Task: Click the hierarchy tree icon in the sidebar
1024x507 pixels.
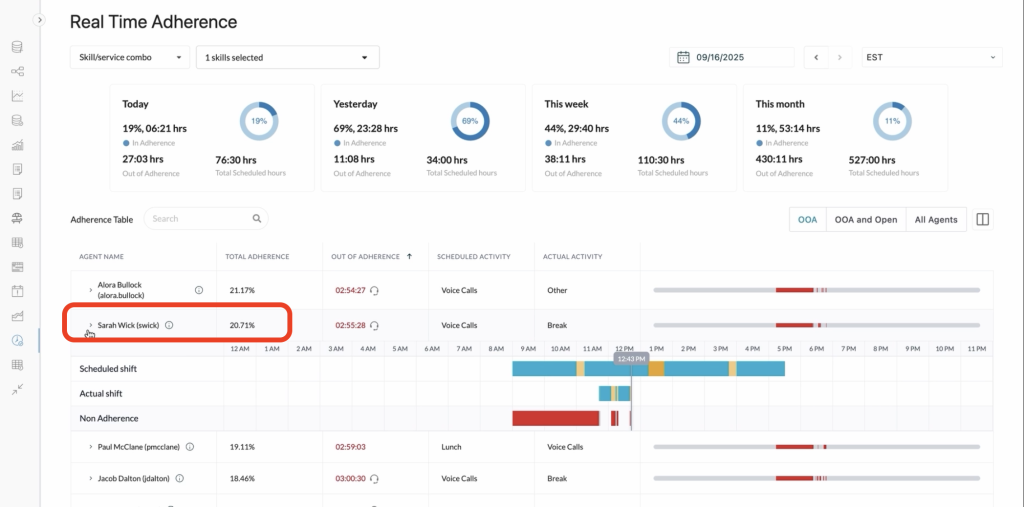Action: pos(17,72)
